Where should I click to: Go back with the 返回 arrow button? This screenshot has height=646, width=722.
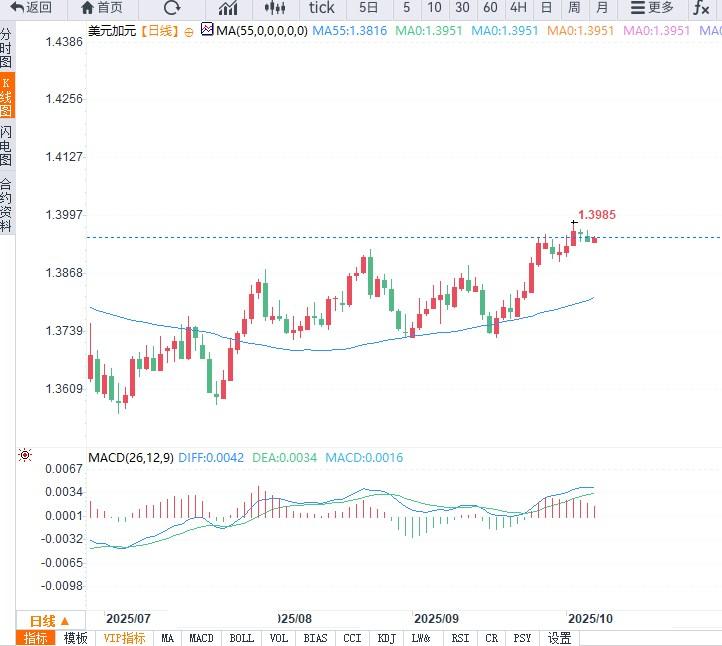[x=32, y=8]
